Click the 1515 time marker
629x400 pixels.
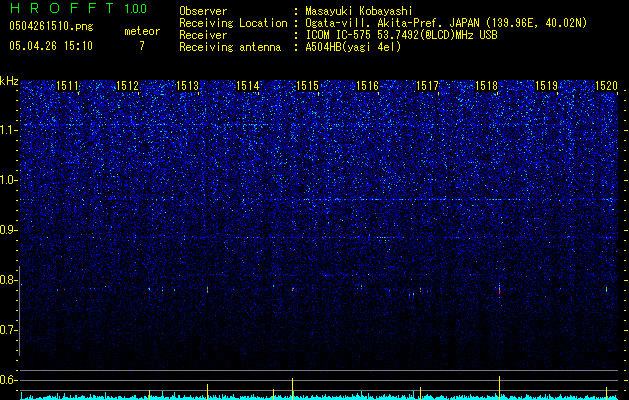(x=307, y=85)
